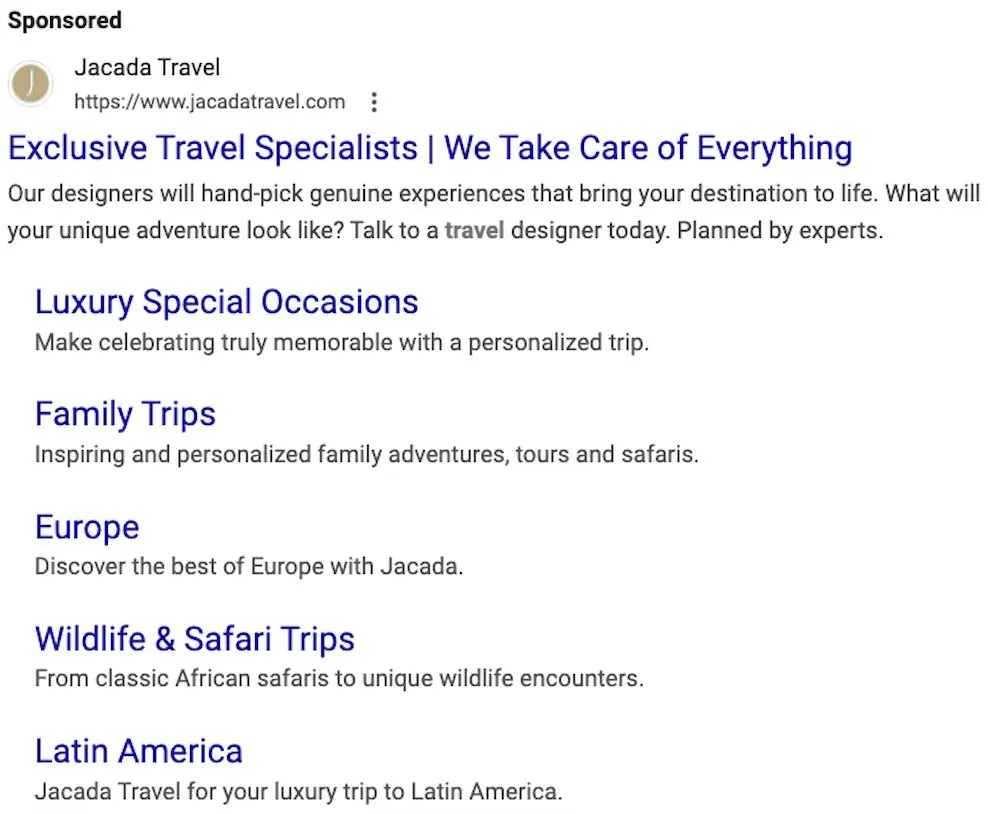Select the description text mentioning 'Planned by experts'

[x=779, y=230]
